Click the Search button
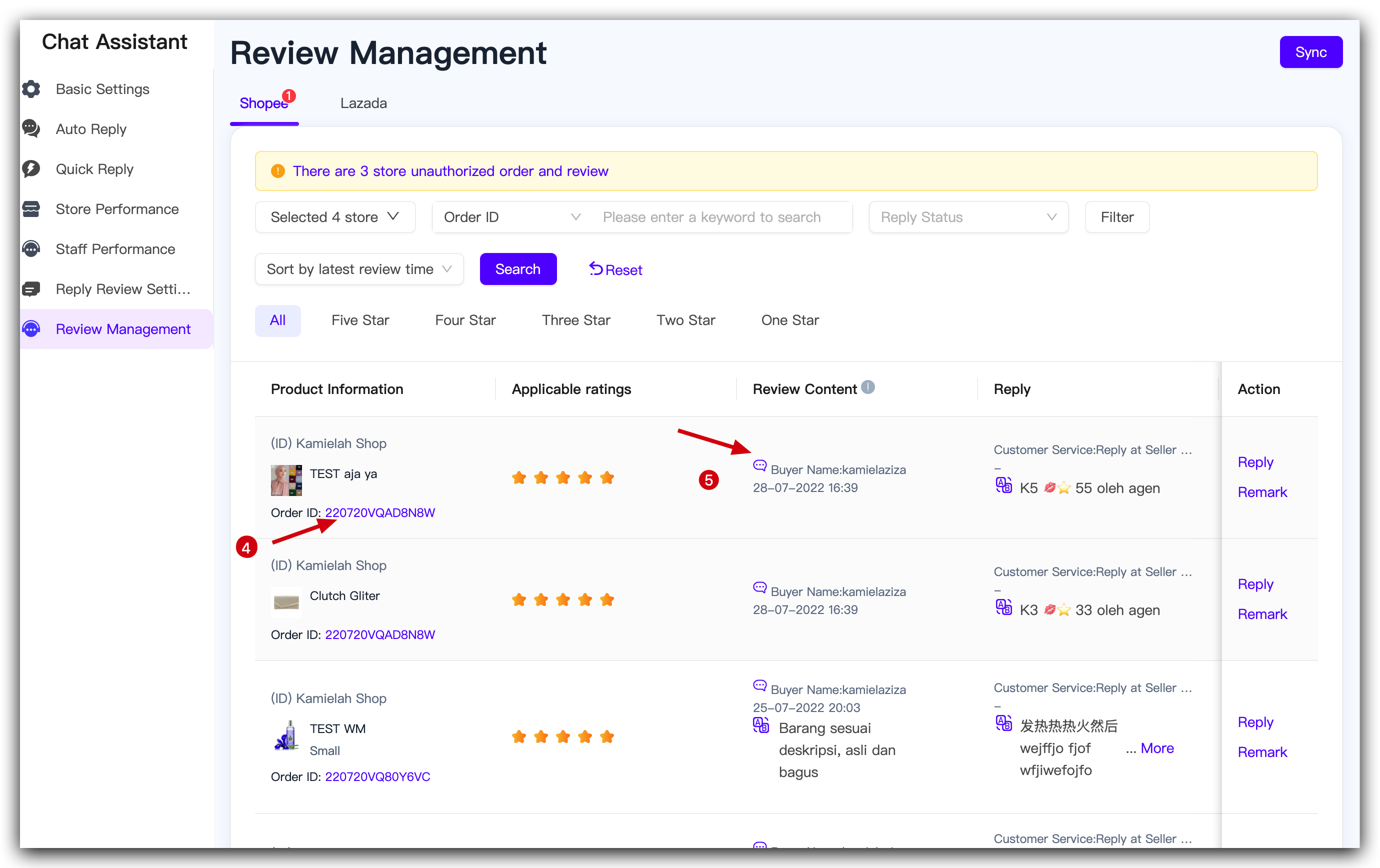 (x=517, y=269)
